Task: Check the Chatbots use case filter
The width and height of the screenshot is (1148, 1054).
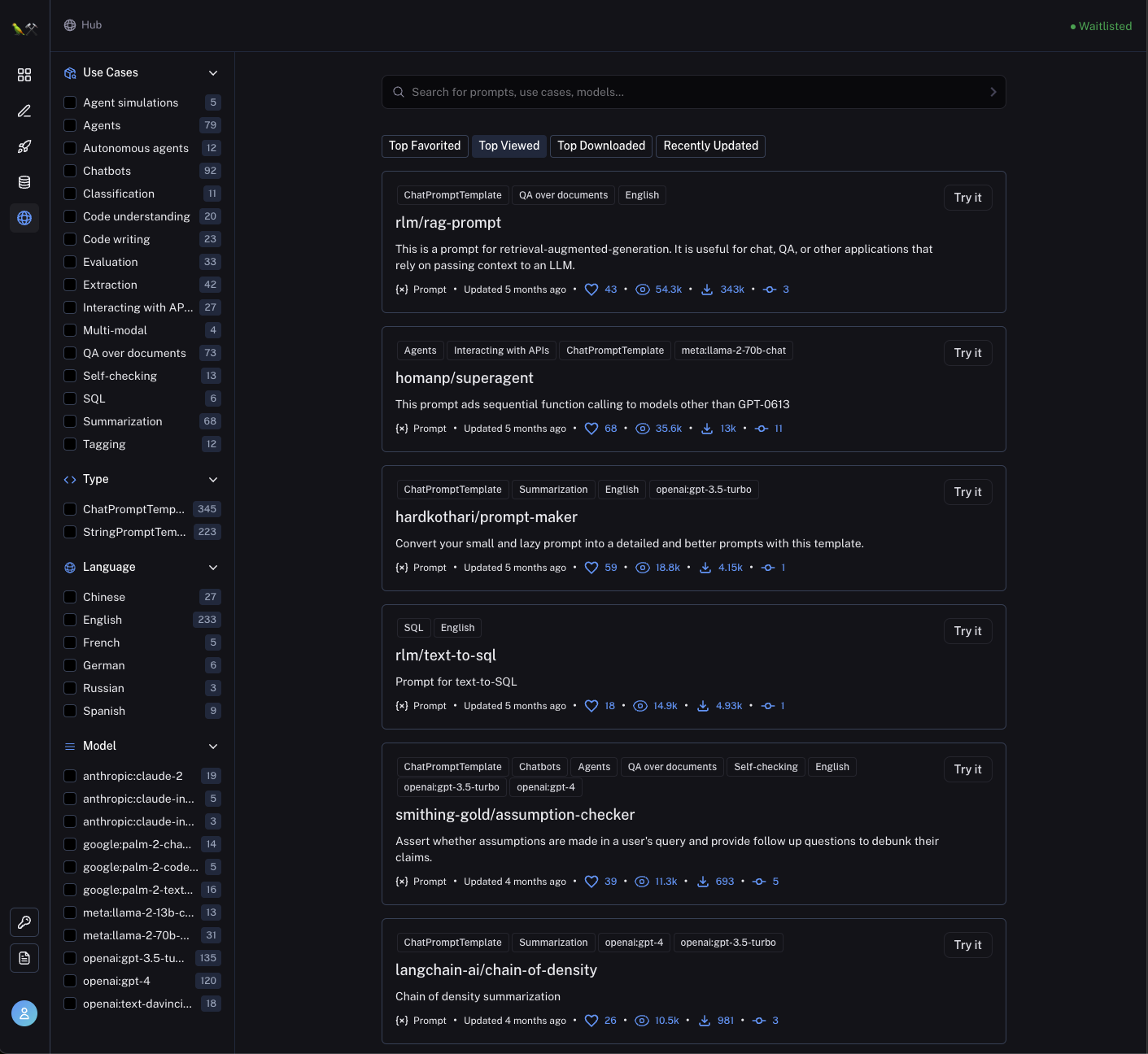Action: pos(70,171)
